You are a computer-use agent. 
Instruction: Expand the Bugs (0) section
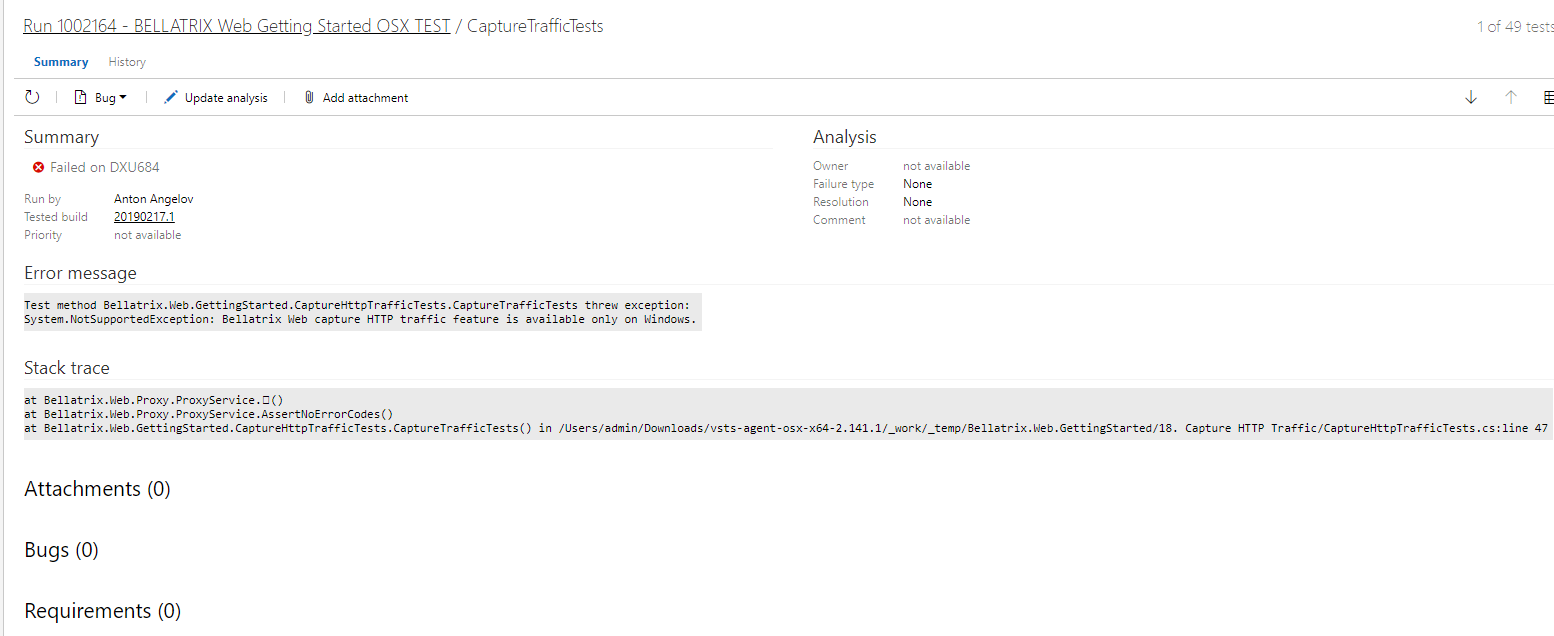(61, 550)
